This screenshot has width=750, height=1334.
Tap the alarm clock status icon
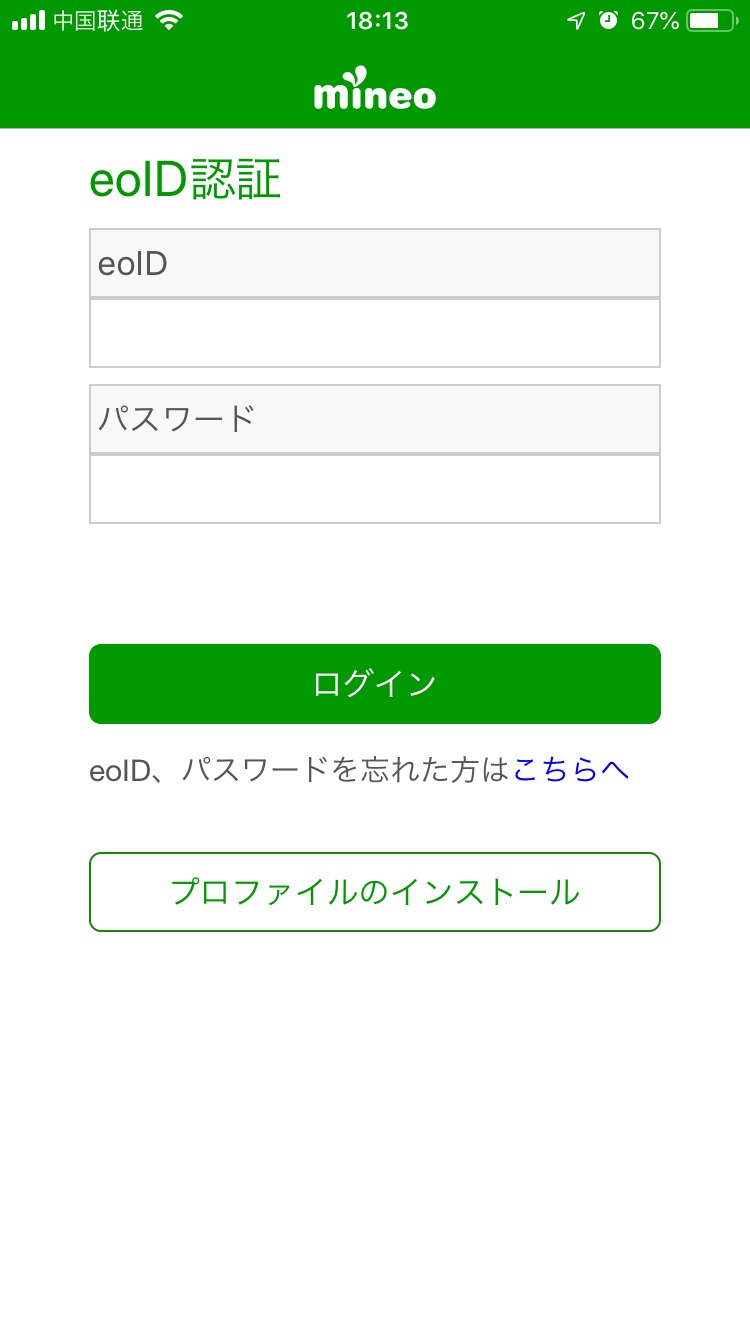tap(608, 21)
